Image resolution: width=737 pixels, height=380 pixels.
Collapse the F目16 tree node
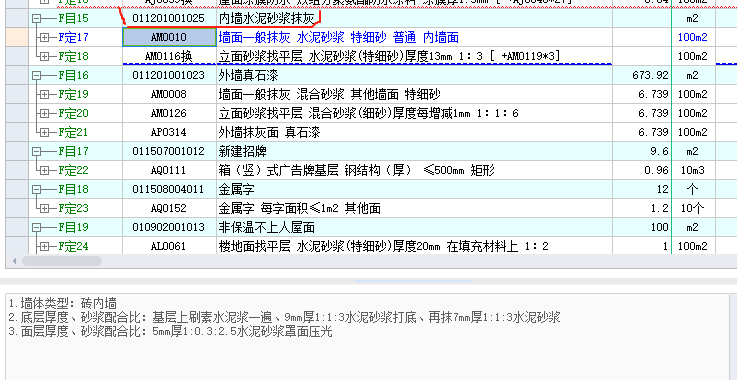(36, 75)
